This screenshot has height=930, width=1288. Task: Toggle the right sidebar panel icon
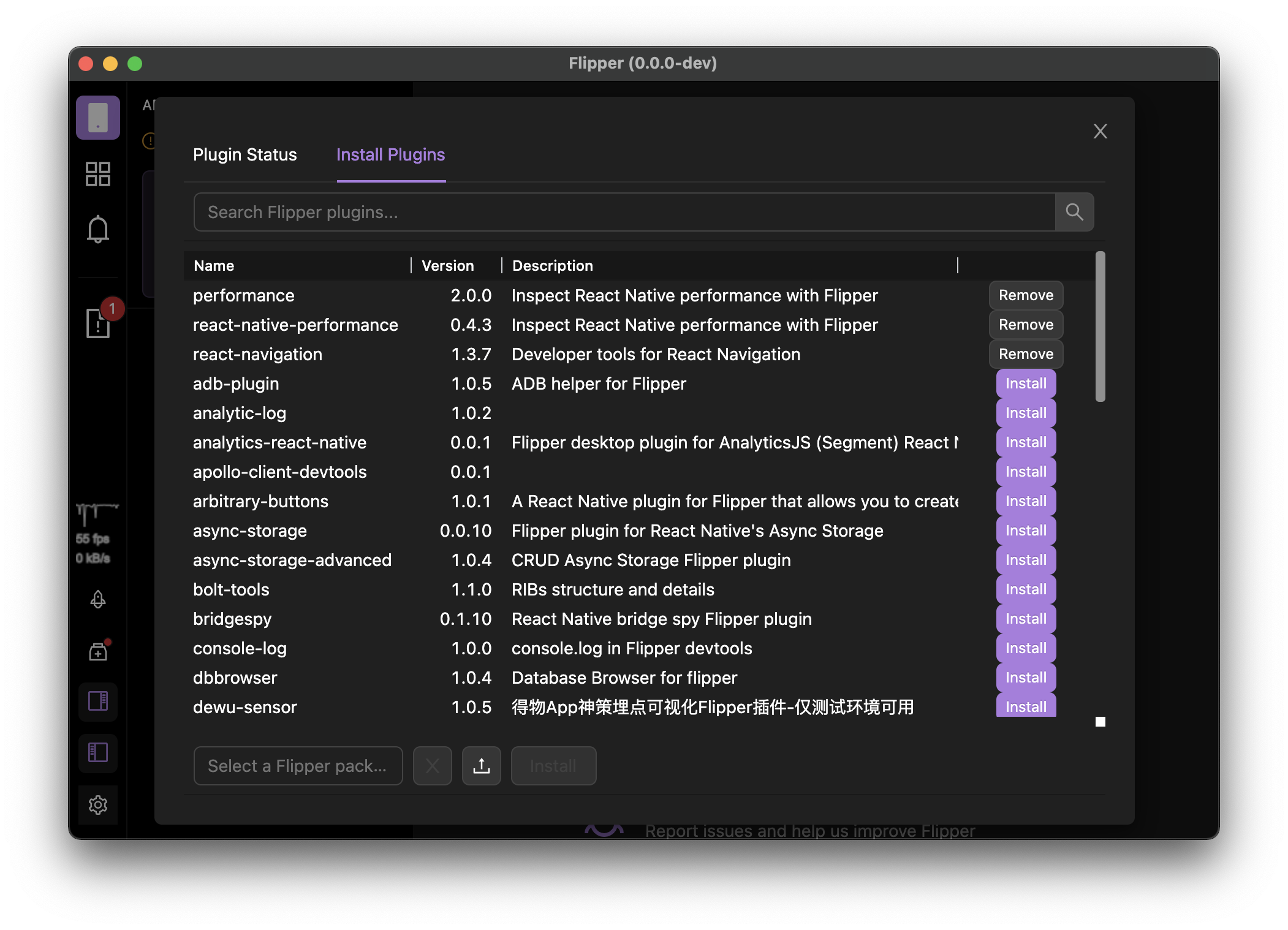98,701
